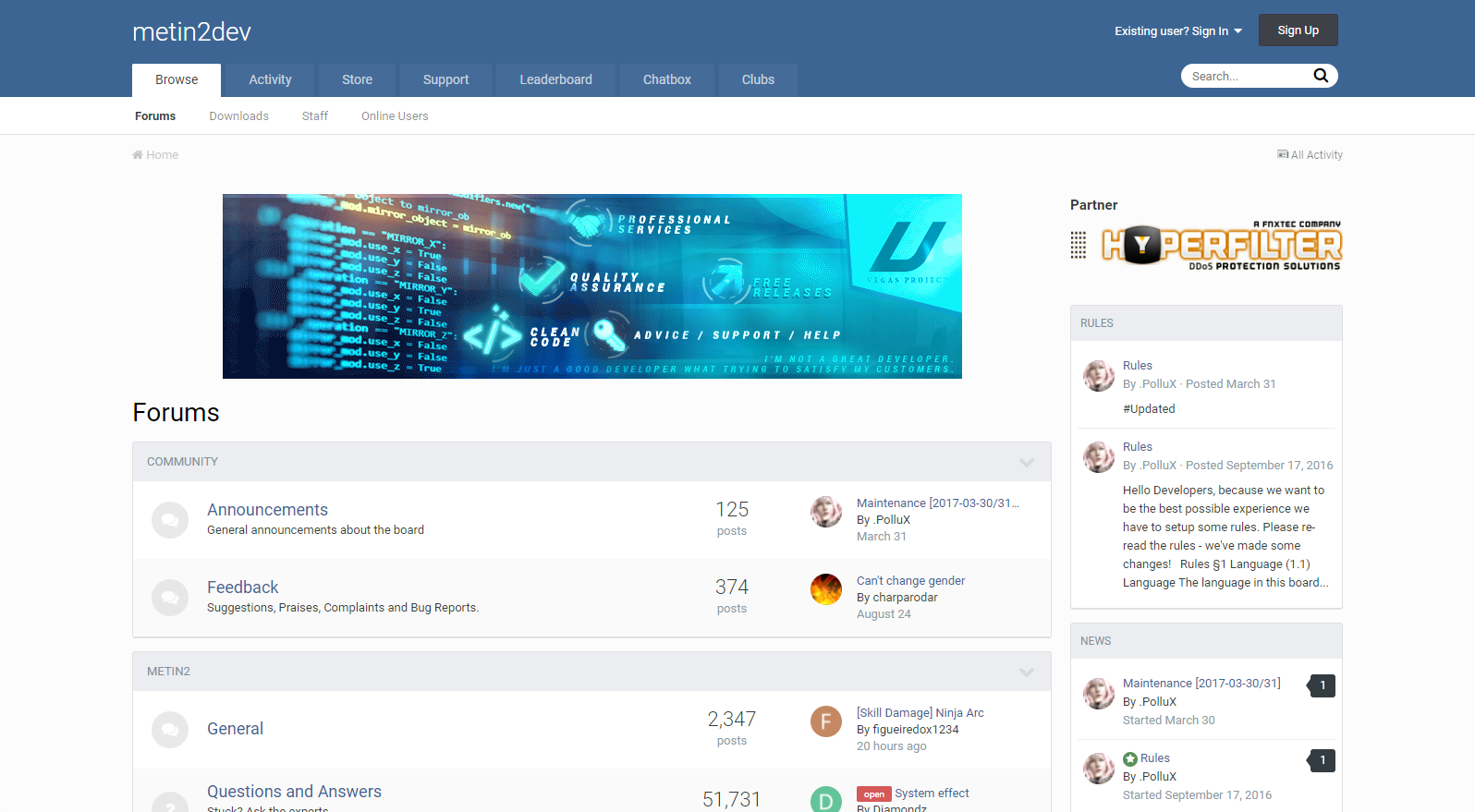Open the Feedback forum link
Screen dimensions: 1475x812
(x=242, y=588)
